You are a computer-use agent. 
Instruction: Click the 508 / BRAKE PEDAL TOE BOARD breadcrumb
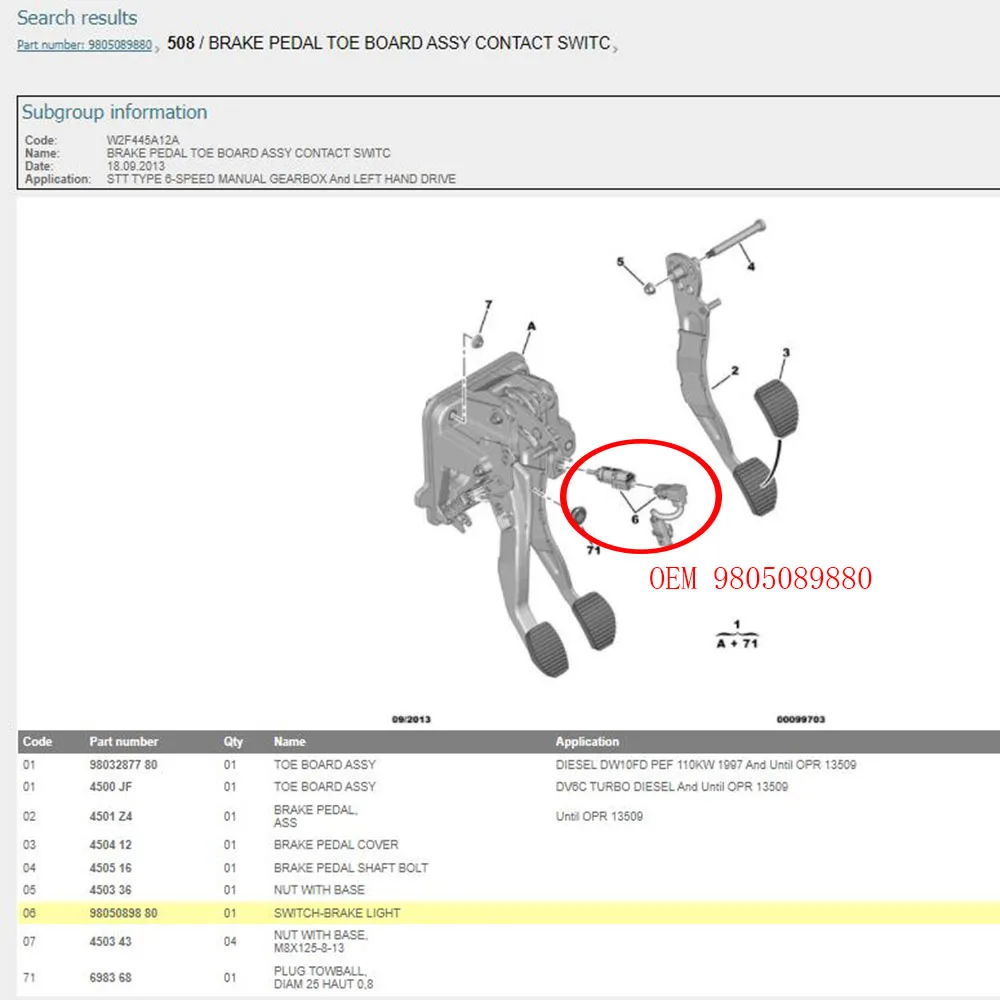point(389,43)
